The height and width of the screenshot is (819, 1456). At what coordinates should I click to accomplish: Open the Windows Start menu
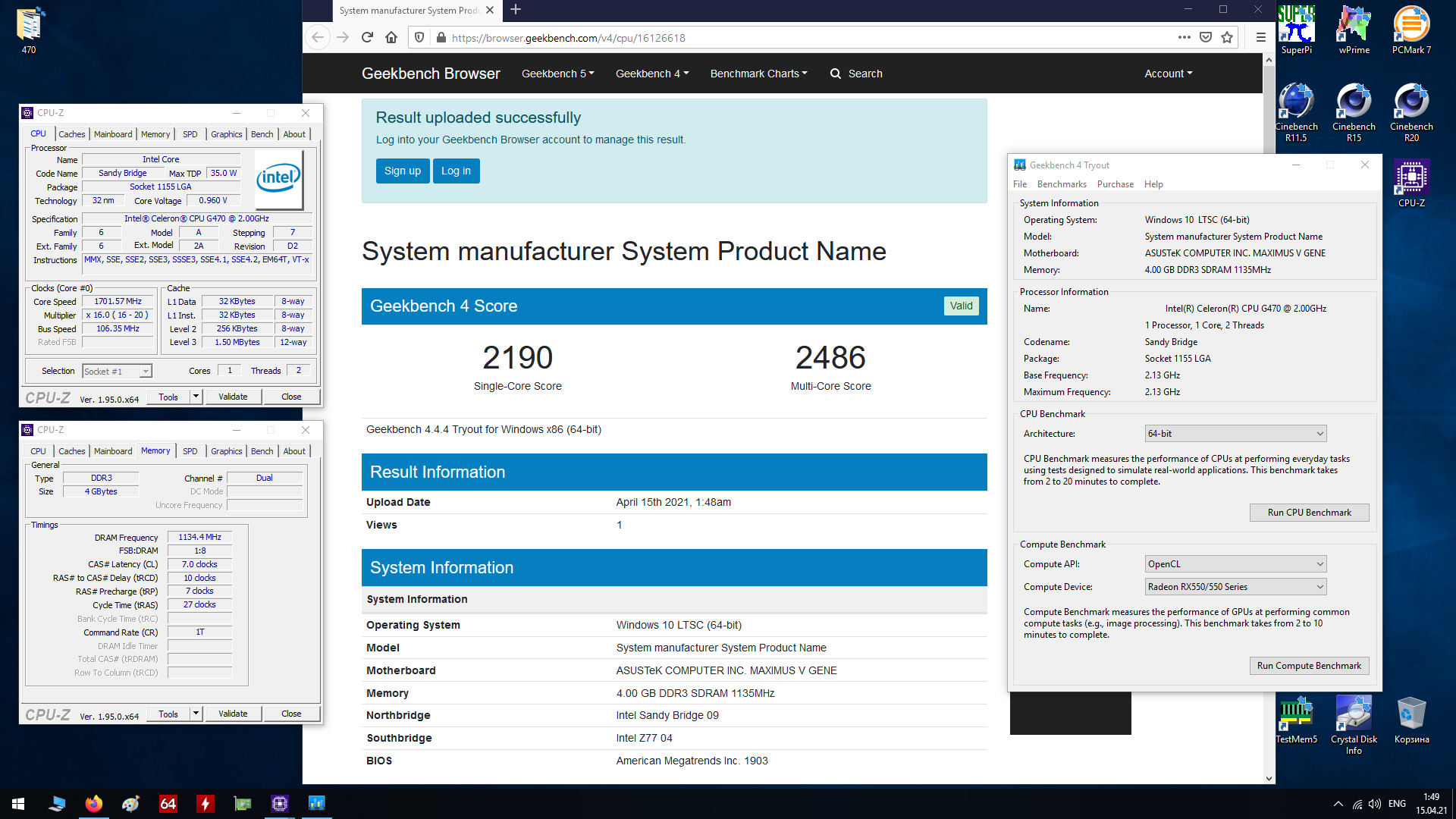[18, 803]
